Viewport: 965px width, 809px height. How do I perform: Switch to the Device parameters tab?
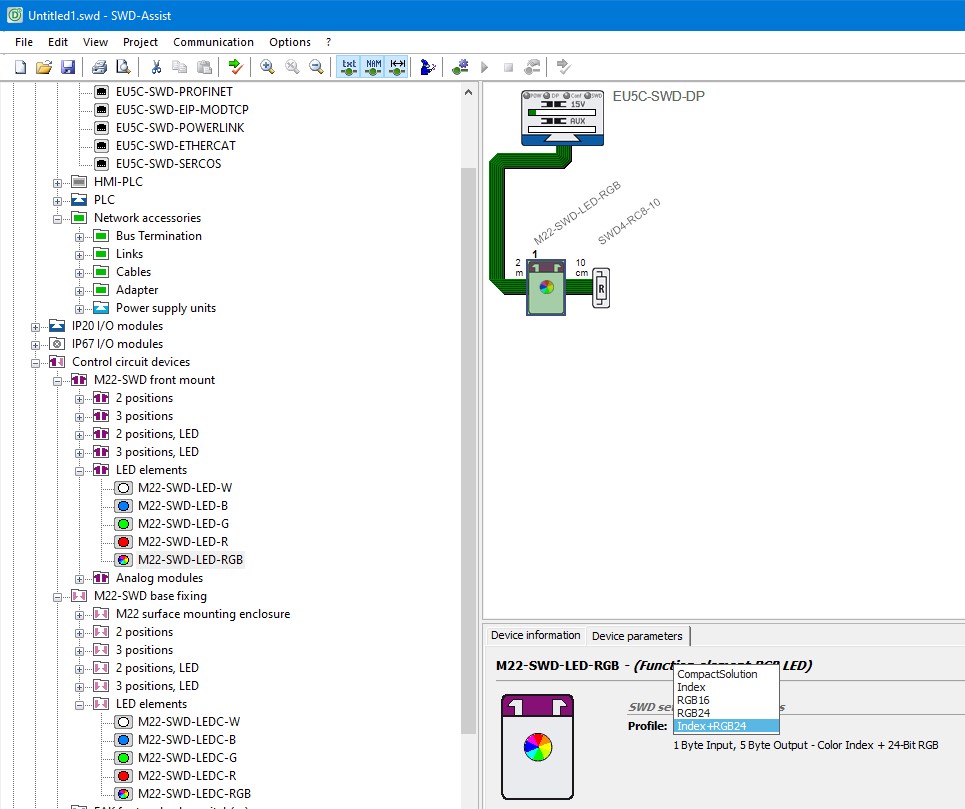(637, 636)
